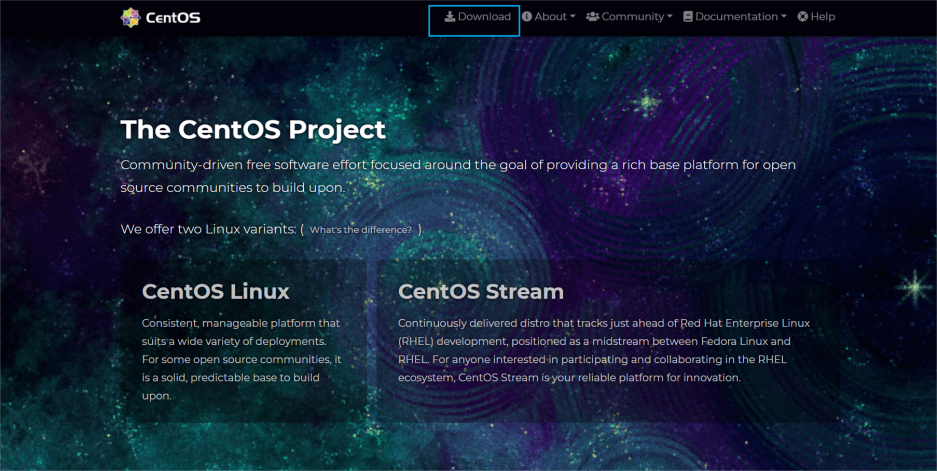Follow the "What's the difference?" link
This screenshot has height=471, width=937.
[360, 230]
